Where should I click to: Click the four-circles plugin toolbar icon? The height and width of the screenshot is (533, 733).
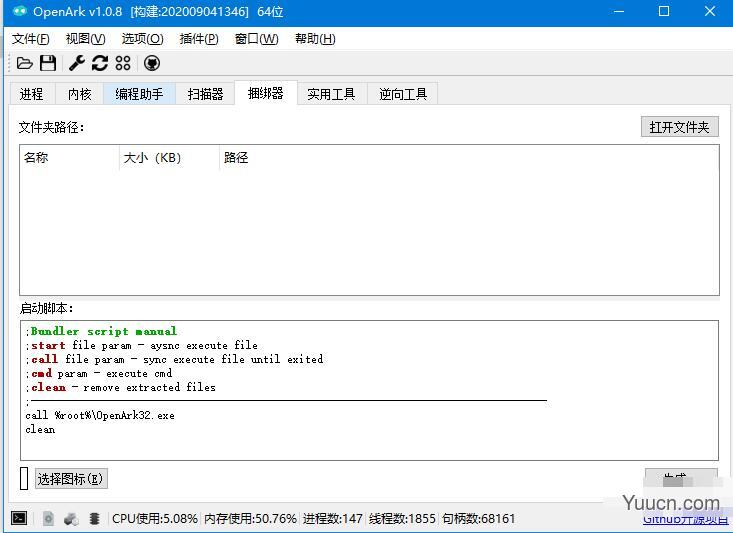coord(123,63)
